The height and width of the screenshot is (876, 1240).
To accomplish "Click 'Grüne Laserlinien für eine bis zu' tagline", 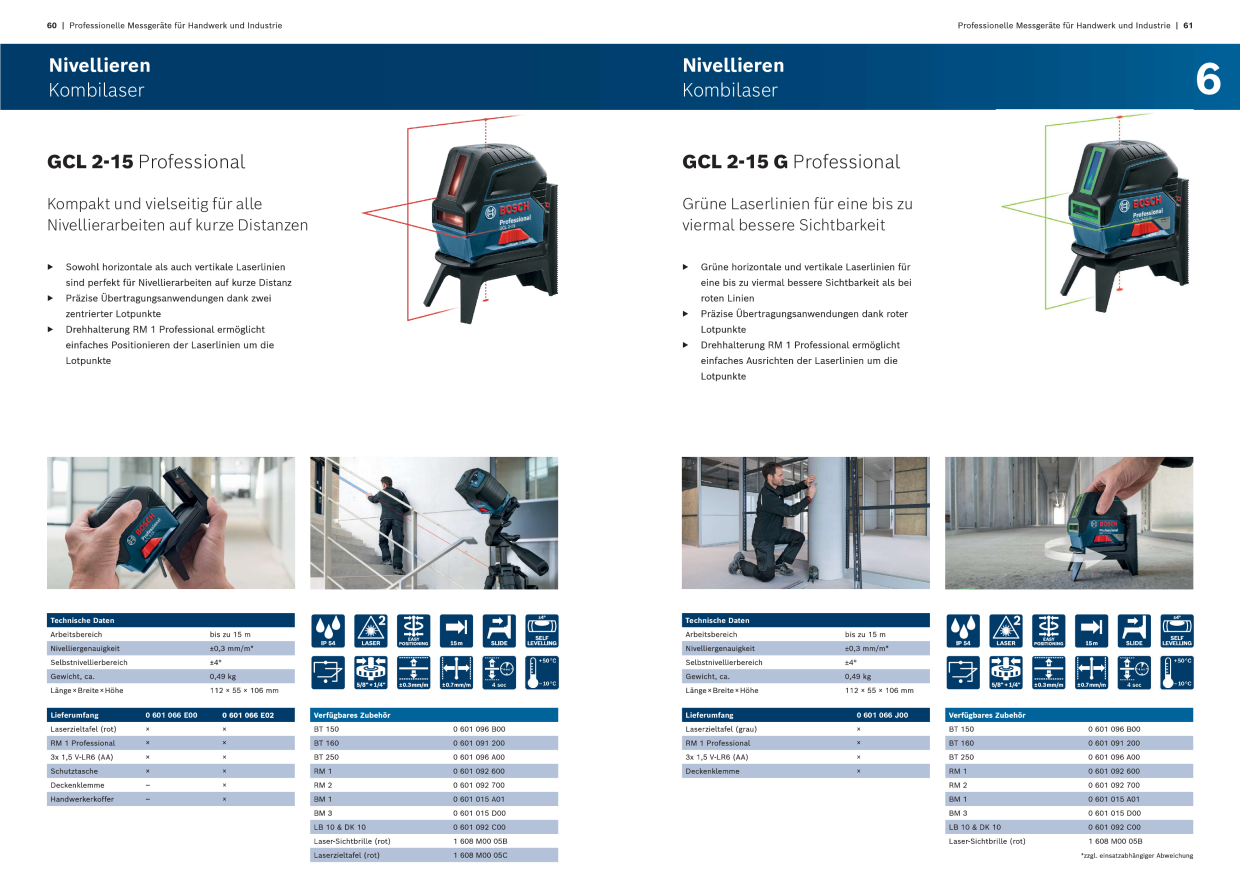I will click(x=797, y=203).
